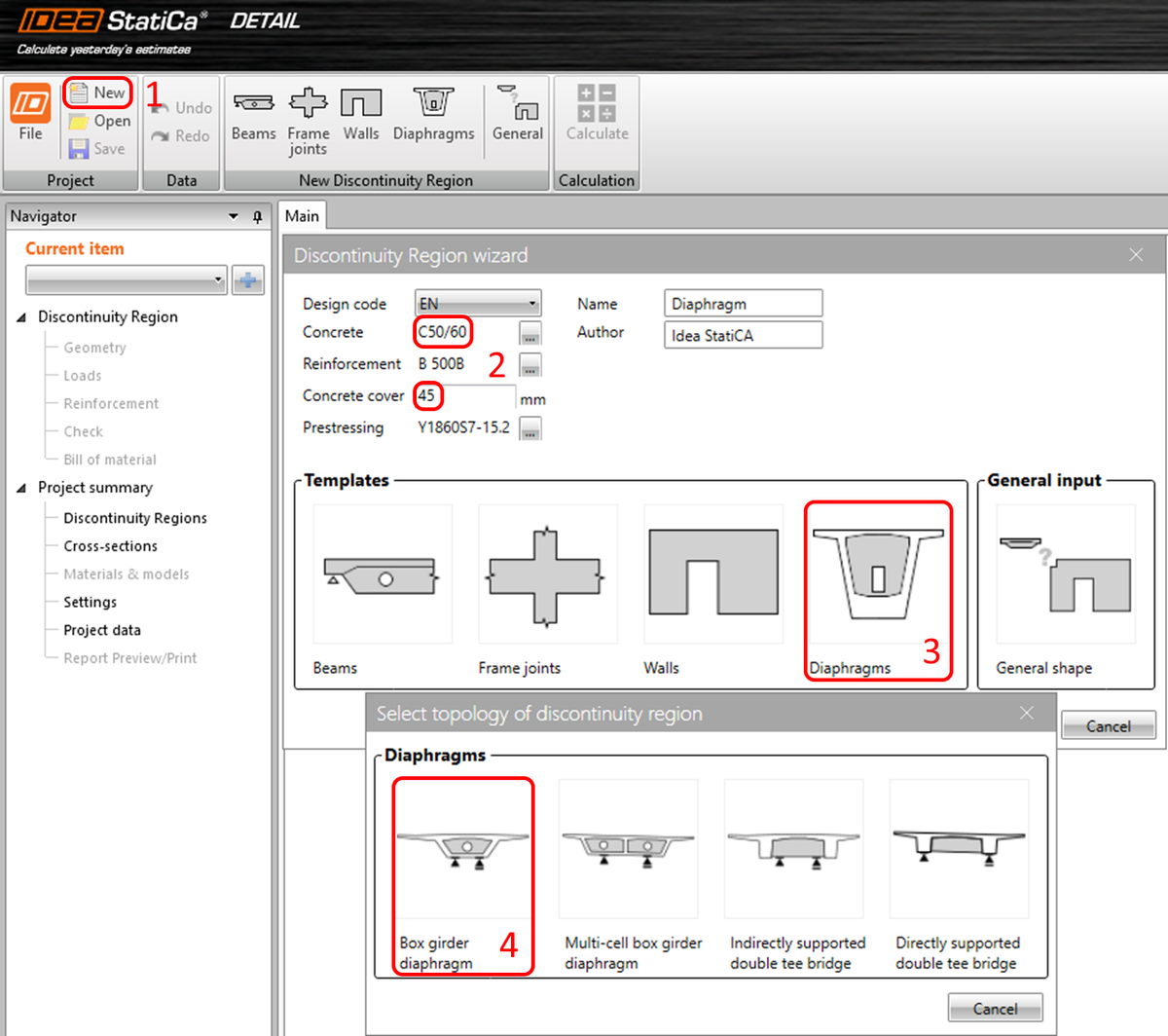Viewport: 1168px width, 1036px height.
Task: Edit the Author input field
Action: 743,334
